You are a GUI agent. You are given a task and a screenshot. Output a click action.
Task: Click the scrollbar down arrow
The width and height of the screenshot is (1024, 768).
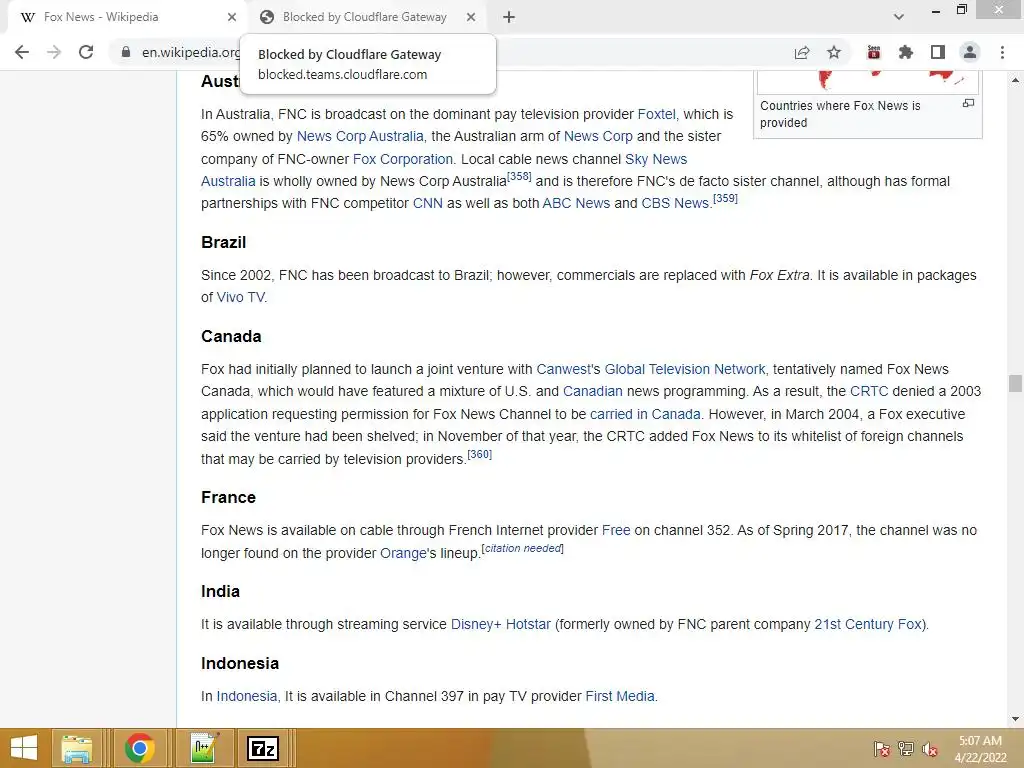[x=1015, y=719]
